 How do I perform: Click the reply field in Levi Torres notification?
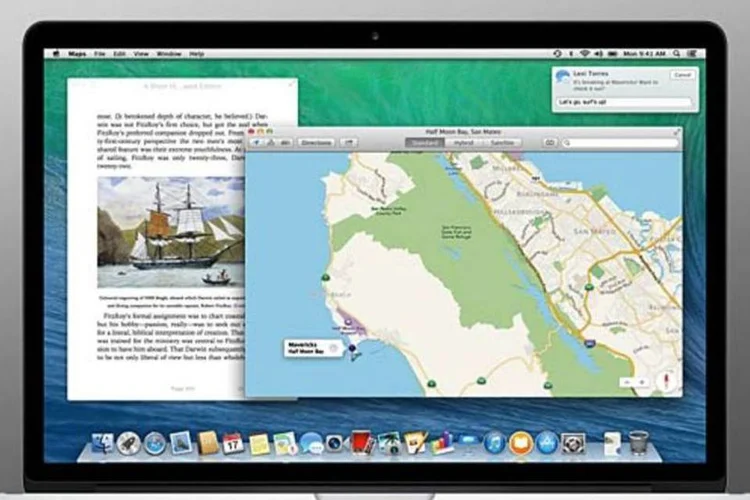click(x=624, y=102)
